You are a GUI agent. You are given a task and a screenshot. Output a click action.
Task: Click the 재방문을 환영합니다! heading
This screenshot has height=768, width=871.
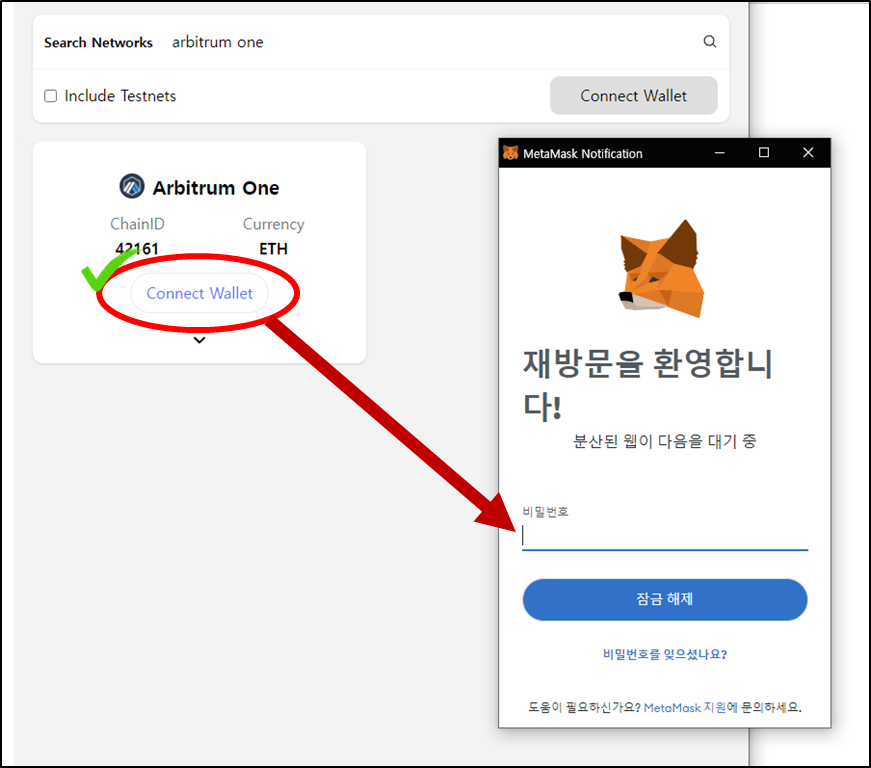[647, 384]
